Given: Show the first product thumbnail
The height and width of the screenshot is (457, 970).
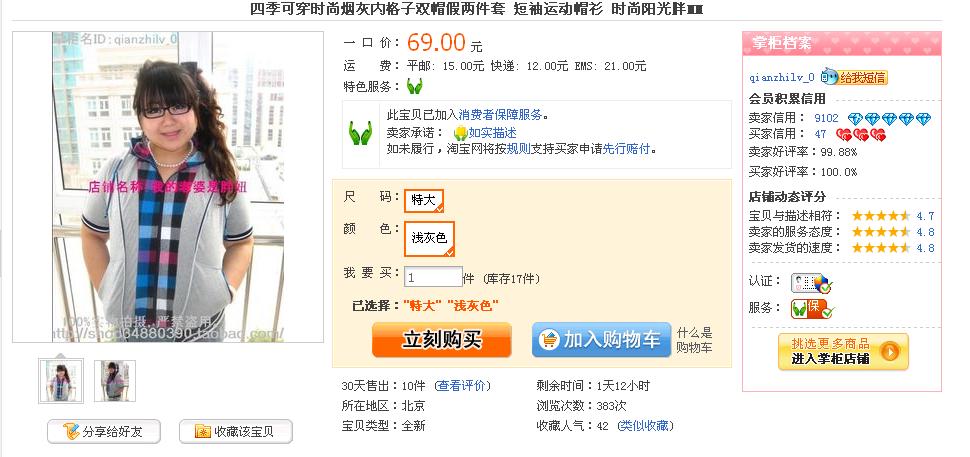Looking at the screenshot, I should (61, 381).
